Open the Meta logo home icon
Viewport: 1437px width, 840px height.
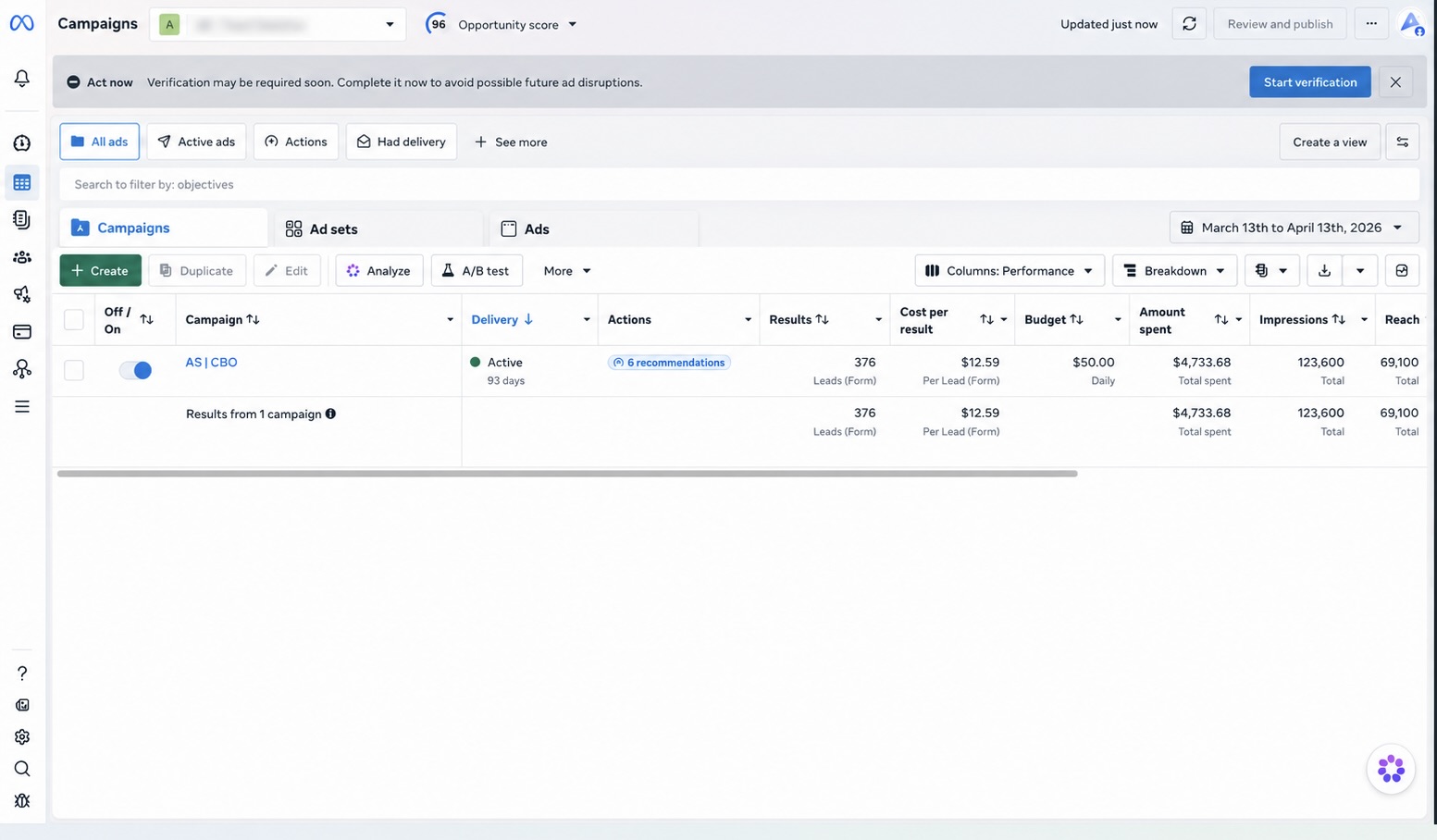pos(21,23)
